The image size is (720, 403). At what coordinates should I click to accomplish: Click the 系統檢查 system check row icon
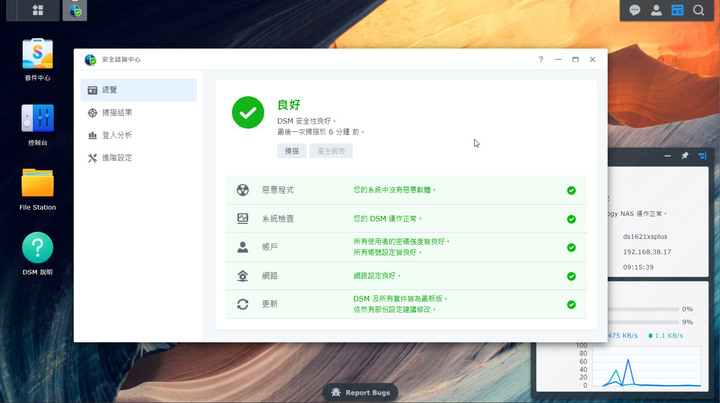(242, 218)
